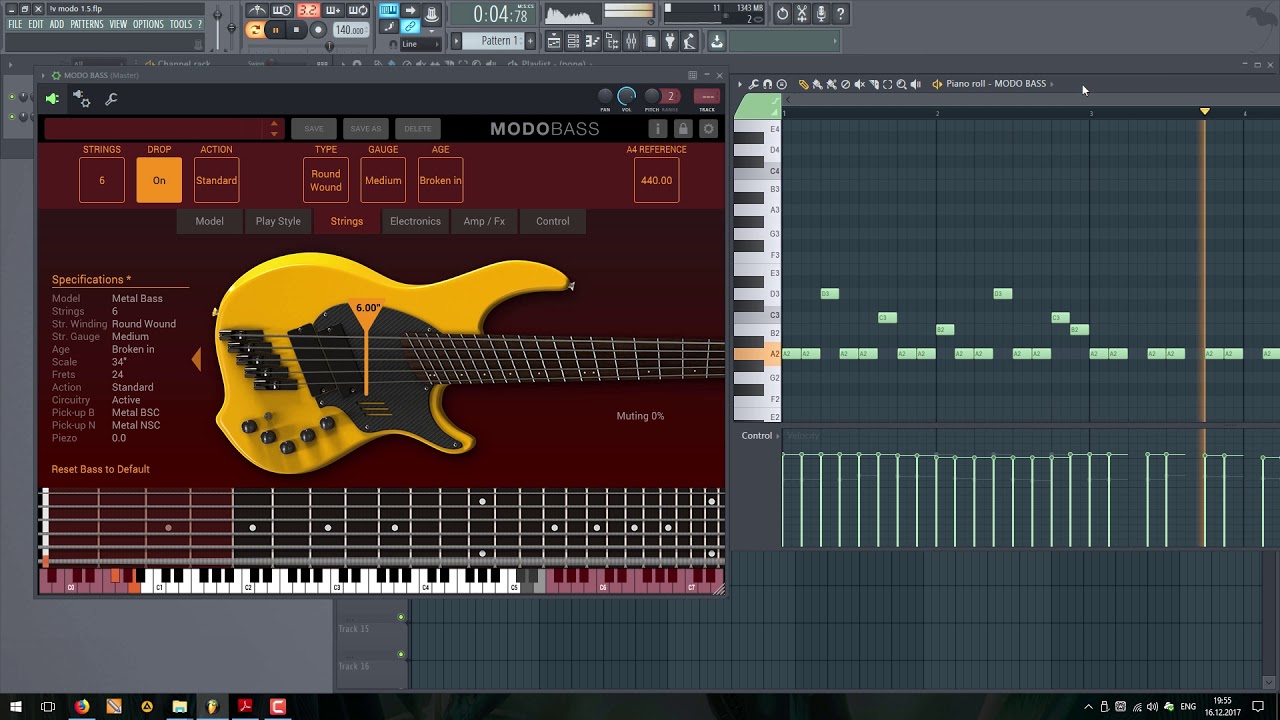The image size is (1280, 720).
Task: Open MODO BASS info icon
Action: (657, 129)
